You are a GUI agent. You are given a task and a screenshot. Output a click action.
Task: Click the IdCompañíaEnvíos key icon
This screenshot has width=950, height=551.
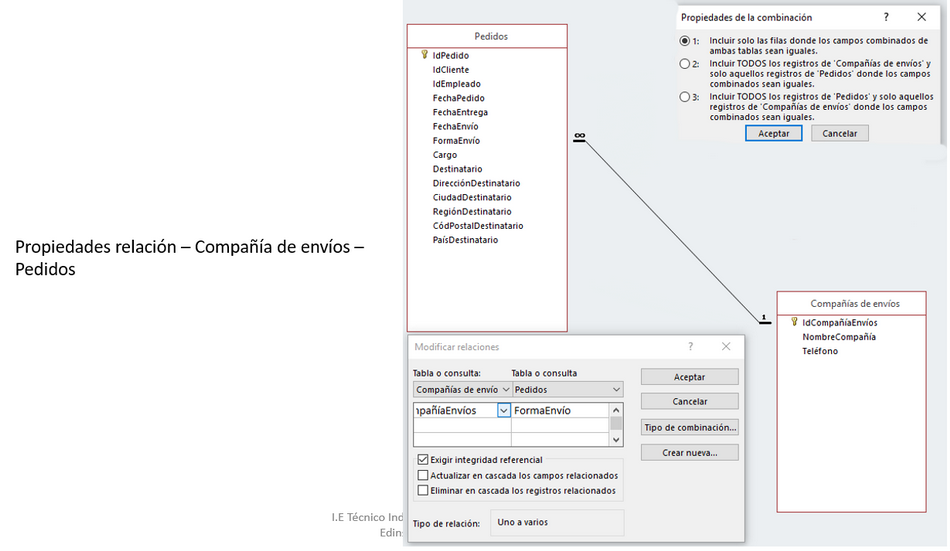(794, 322)
